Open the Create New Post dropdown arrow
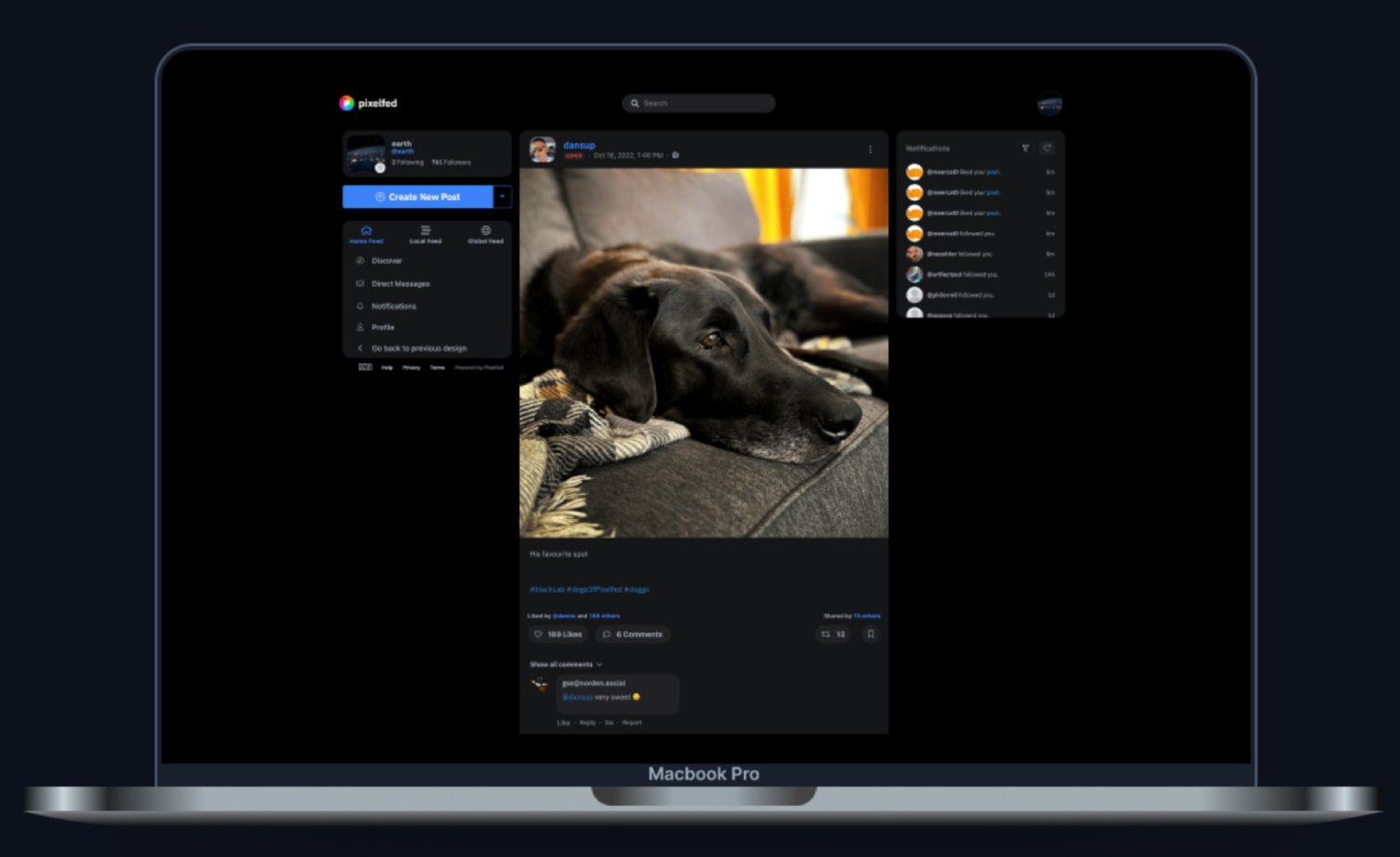This screenshot has width=1400, height=857. coord(501,196)
